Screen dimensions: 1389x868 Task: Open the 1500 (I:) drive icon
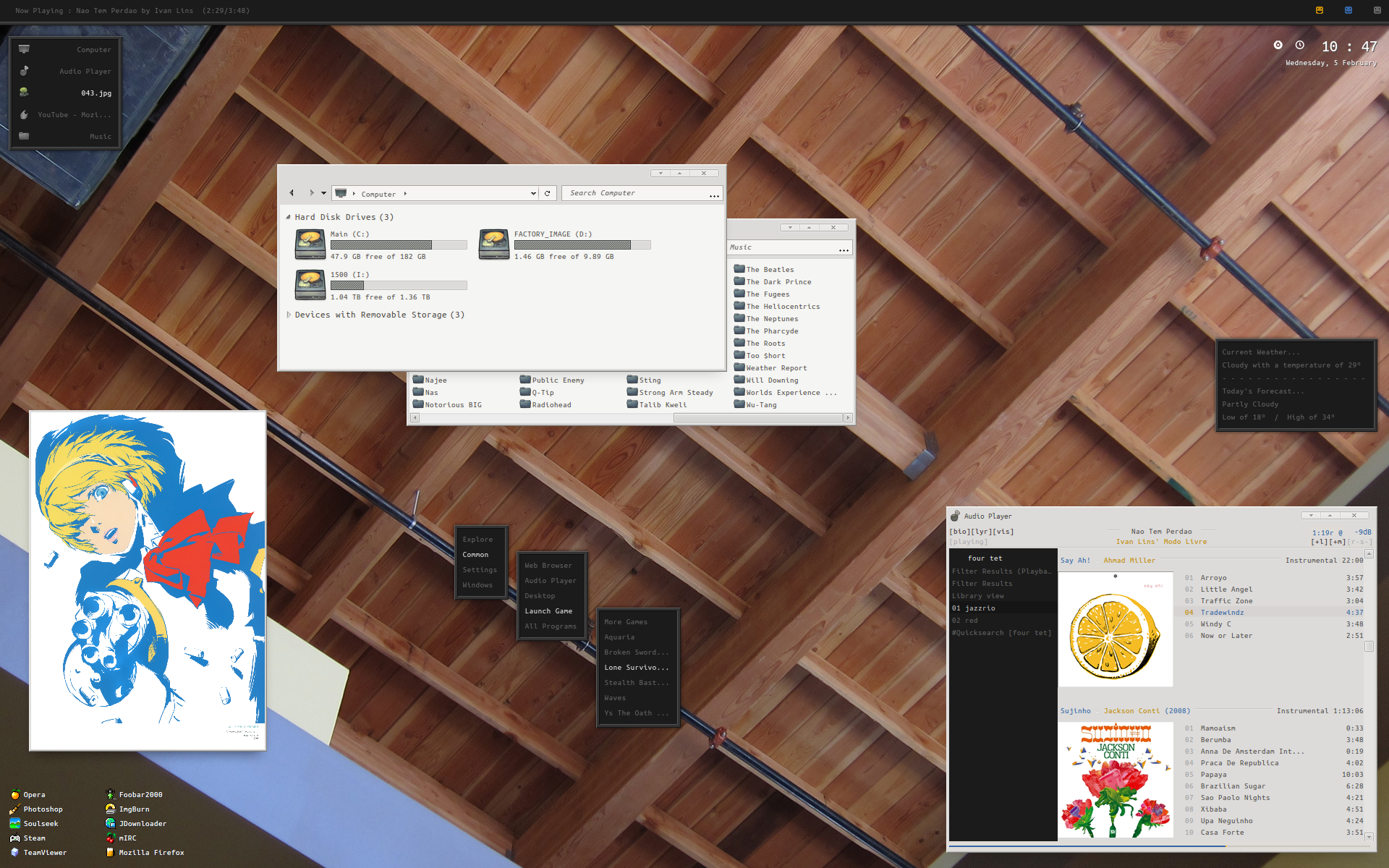tap(310, 285)
